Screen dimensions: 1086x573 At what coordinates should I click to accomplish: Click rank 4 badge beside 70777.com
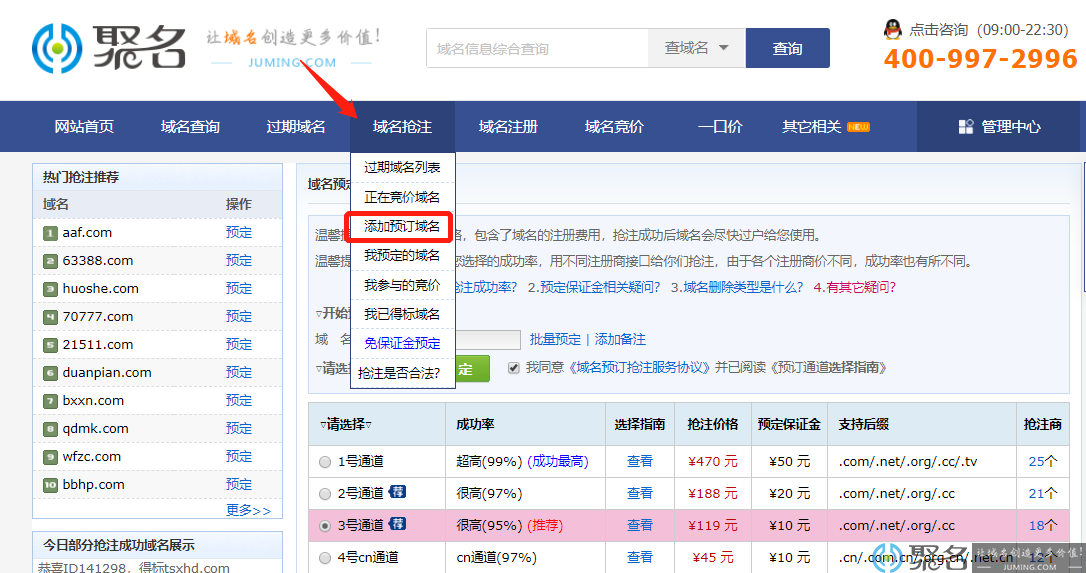pyautogui.click(x=50, y=317)
